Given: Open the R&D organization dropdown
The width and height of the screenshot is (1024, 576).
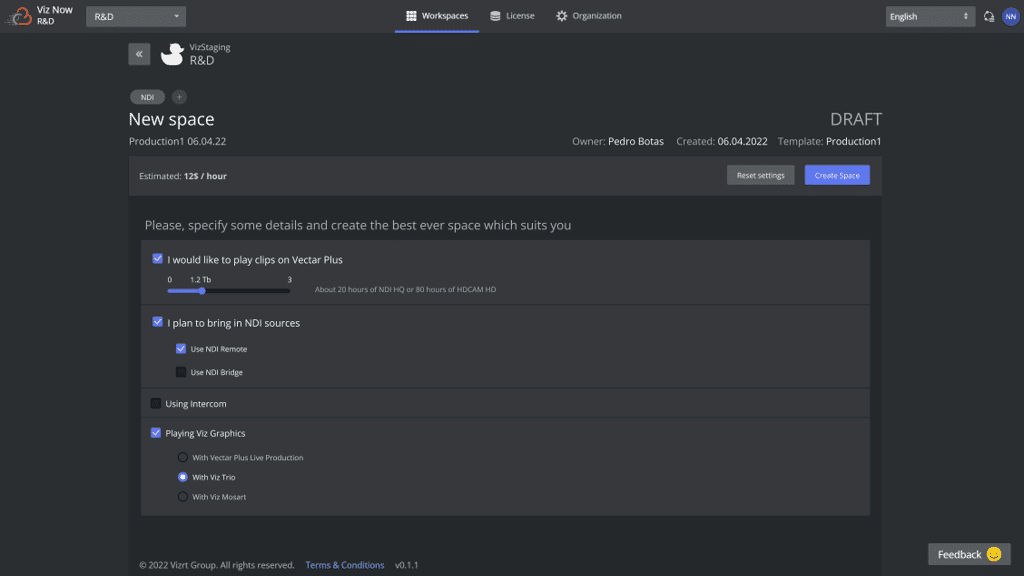Looking at the screenshot, I should click(x=136, y=16).
